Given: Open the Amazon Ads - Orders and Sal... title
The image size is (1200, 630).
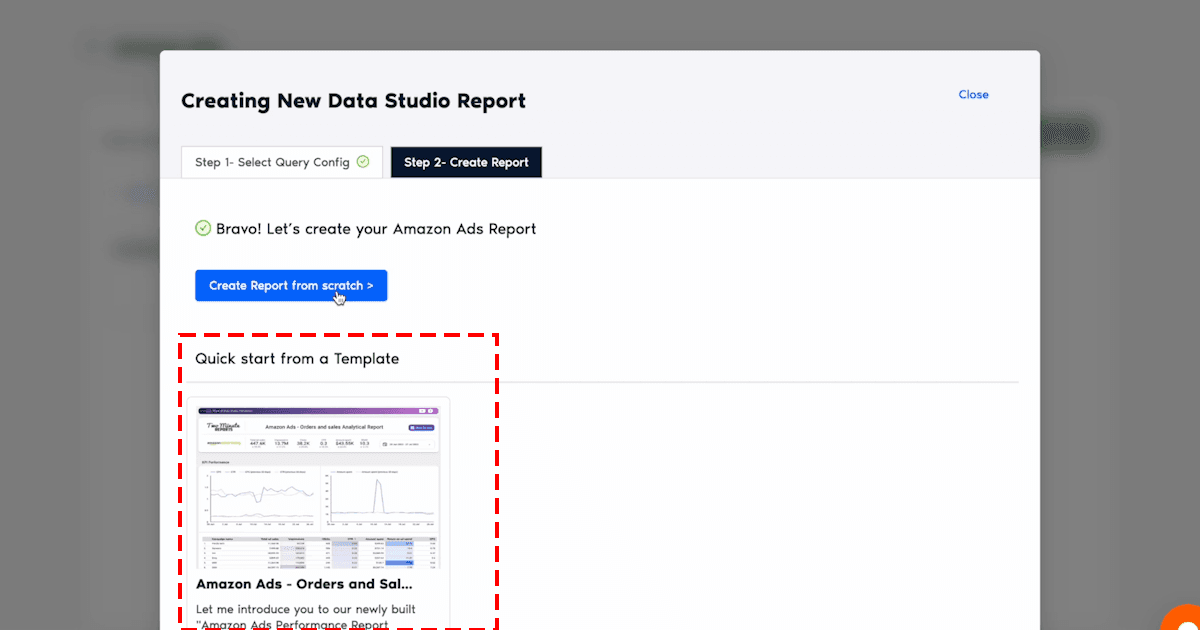Looking at the screenshot, I should coord(304,584).
